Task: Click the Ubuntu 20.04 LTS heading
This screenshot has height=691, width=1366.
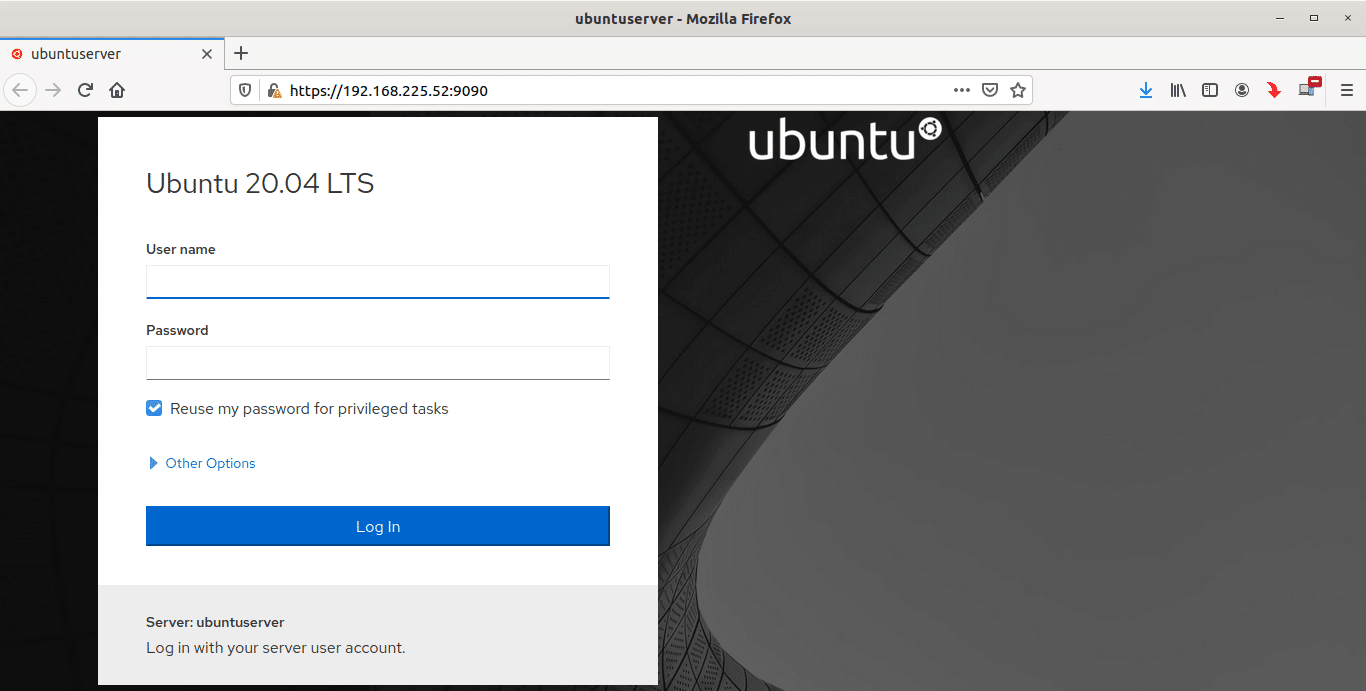Action: pyautogui.click(x=260, y=184)
